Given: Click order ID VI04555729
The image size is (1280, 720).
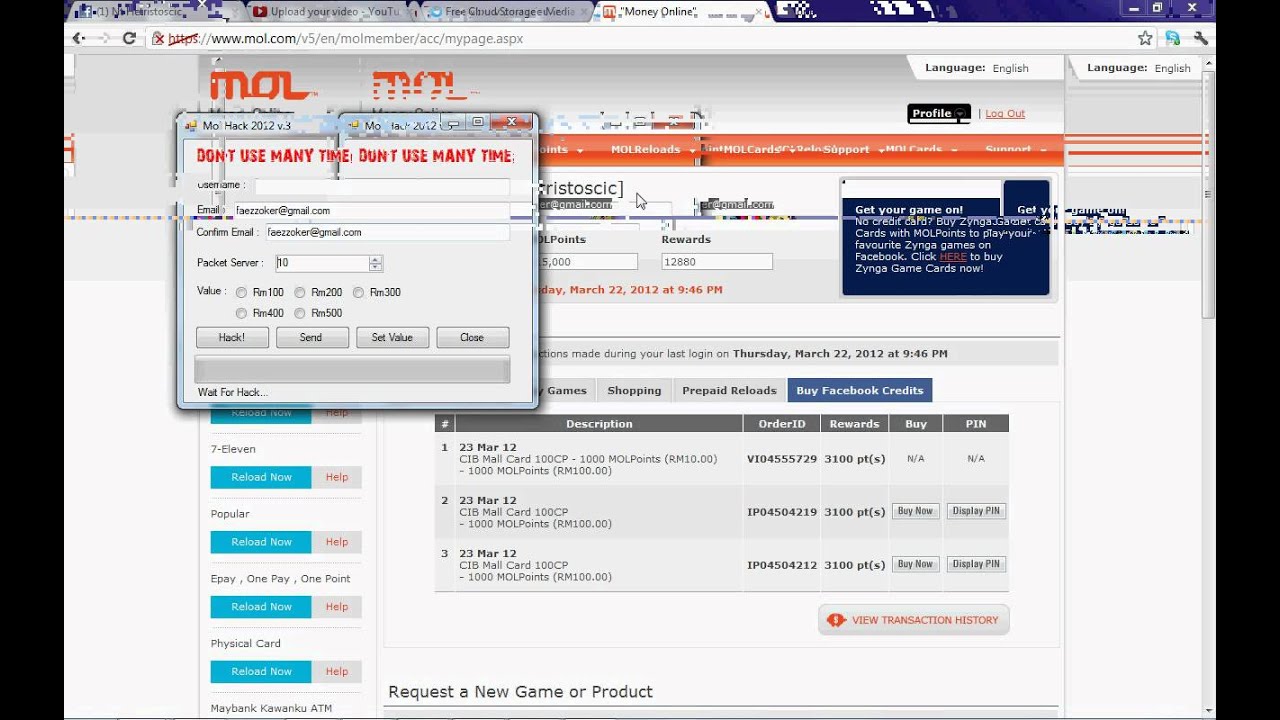Looking at the screenshot, I should (x=782, y=459).
